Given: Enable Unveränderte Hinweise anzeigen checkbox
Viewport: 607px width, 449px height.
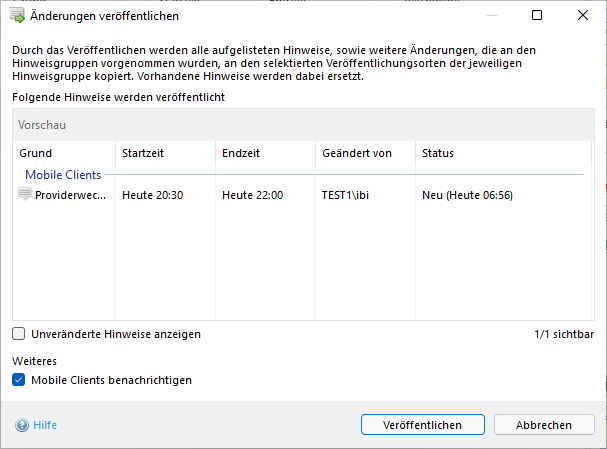Looking at the screenshot, I should point(19,334).
